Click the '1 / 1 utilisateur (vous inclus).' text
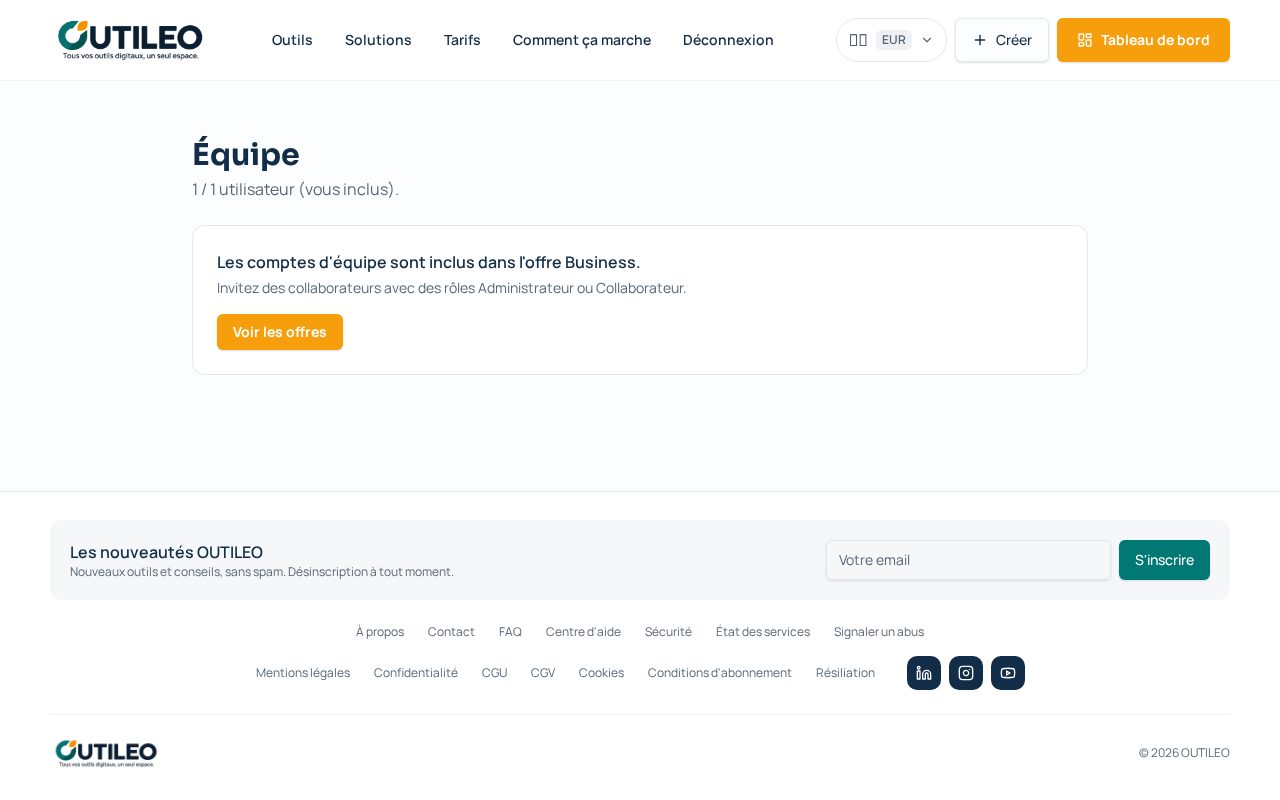This screenshot has height=800, width=1280. (295, 189)
